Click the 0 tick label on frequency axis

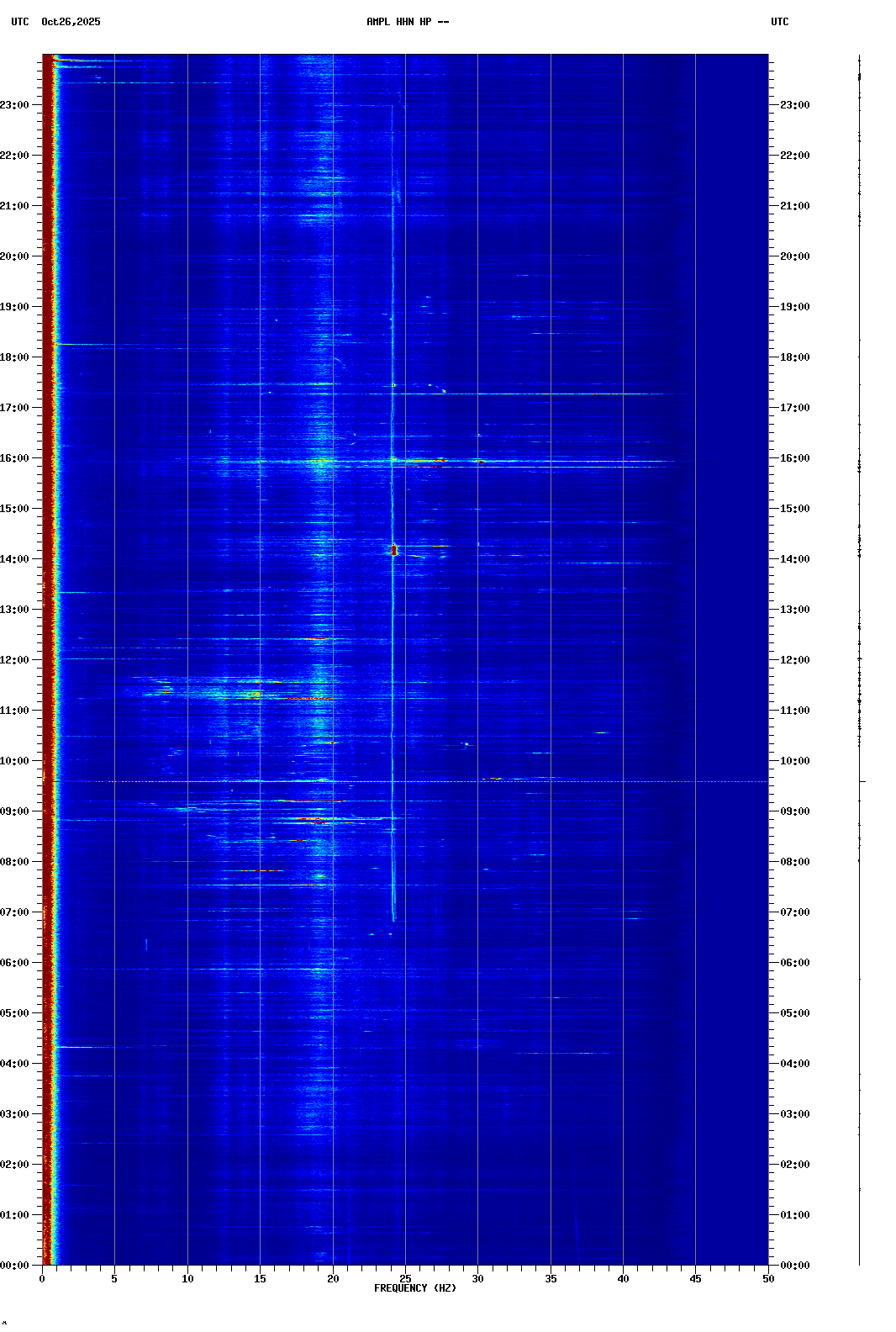click(42, 1279)
